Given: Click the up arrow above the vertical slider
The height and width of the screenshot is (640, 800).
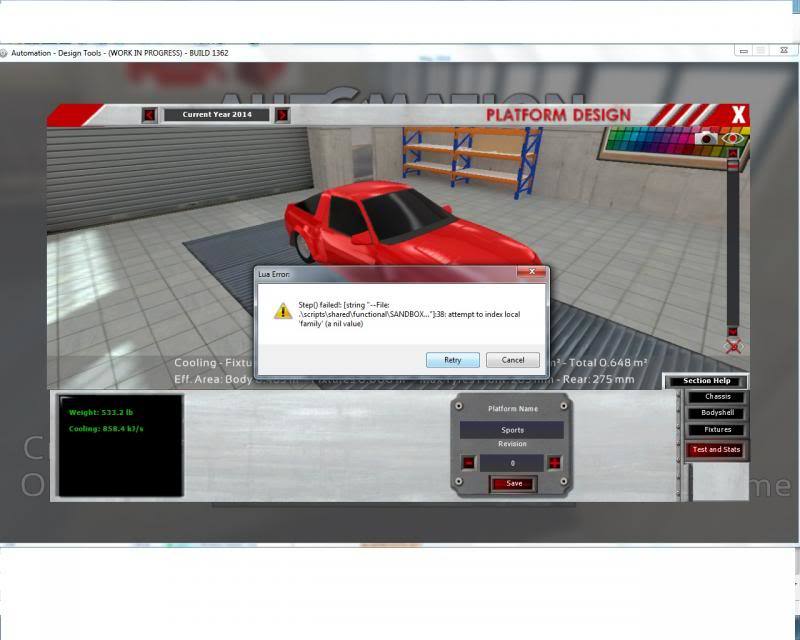Looking at the screenshot, I should (x=732, y=154).
